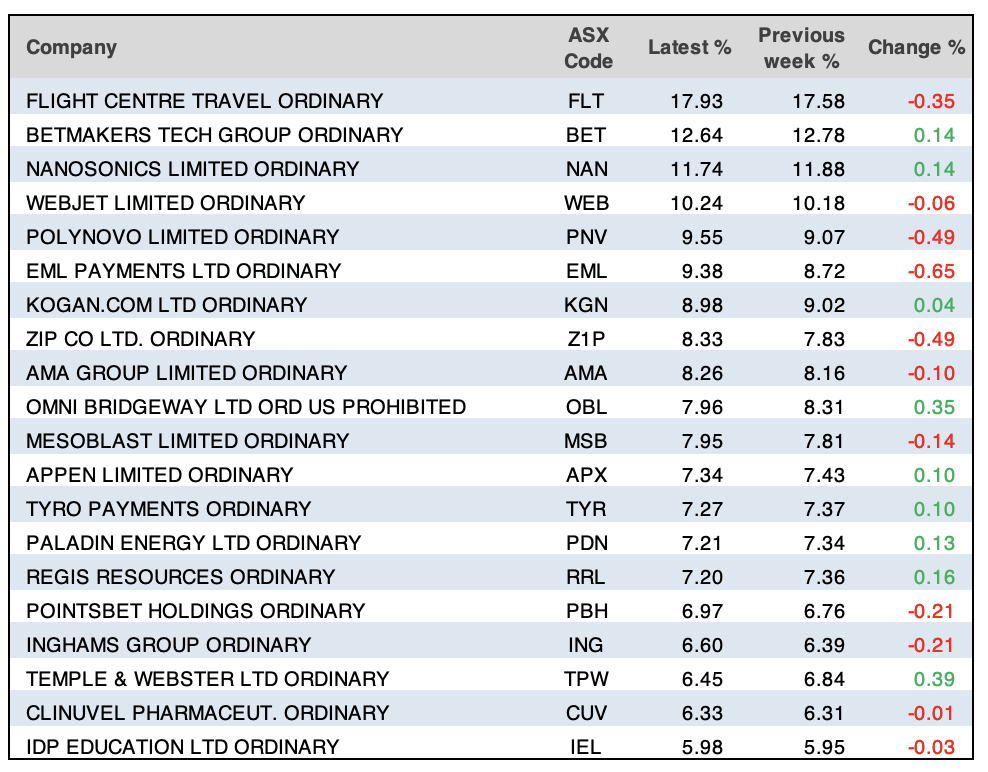
Task: Select the PNV ticker code cell
Action: click(586, 237)
